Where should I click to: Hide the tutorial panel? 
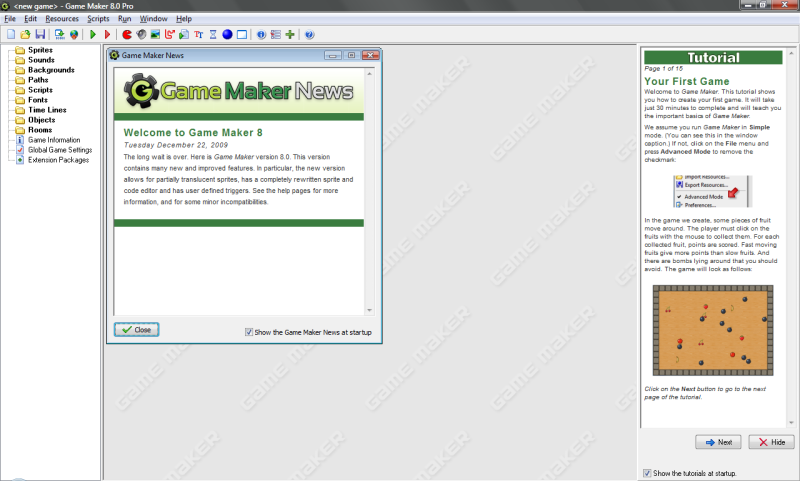[x=771, y=442]
